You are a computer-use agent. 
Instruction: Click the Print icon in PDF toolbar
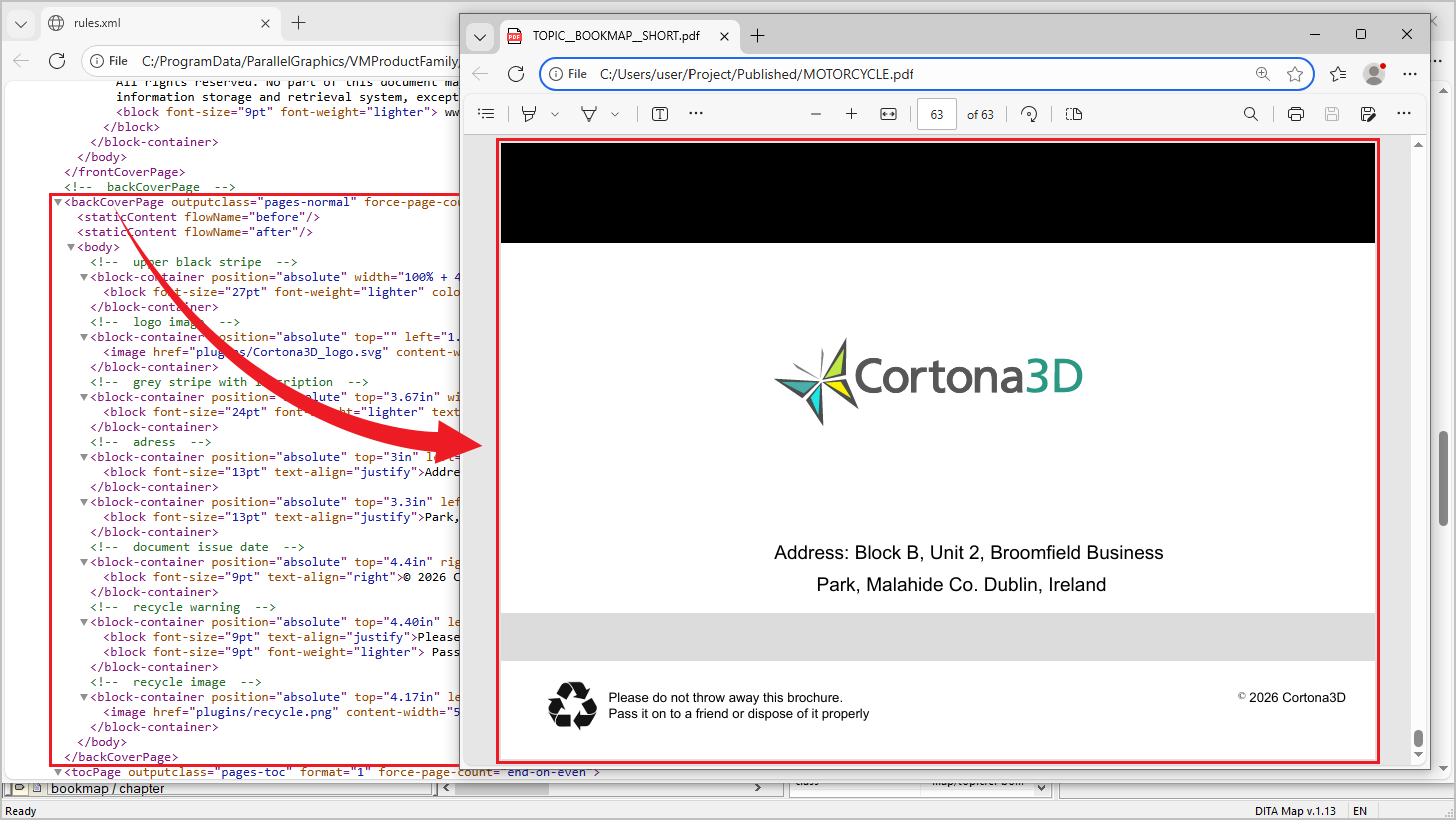coord(1295,114)
